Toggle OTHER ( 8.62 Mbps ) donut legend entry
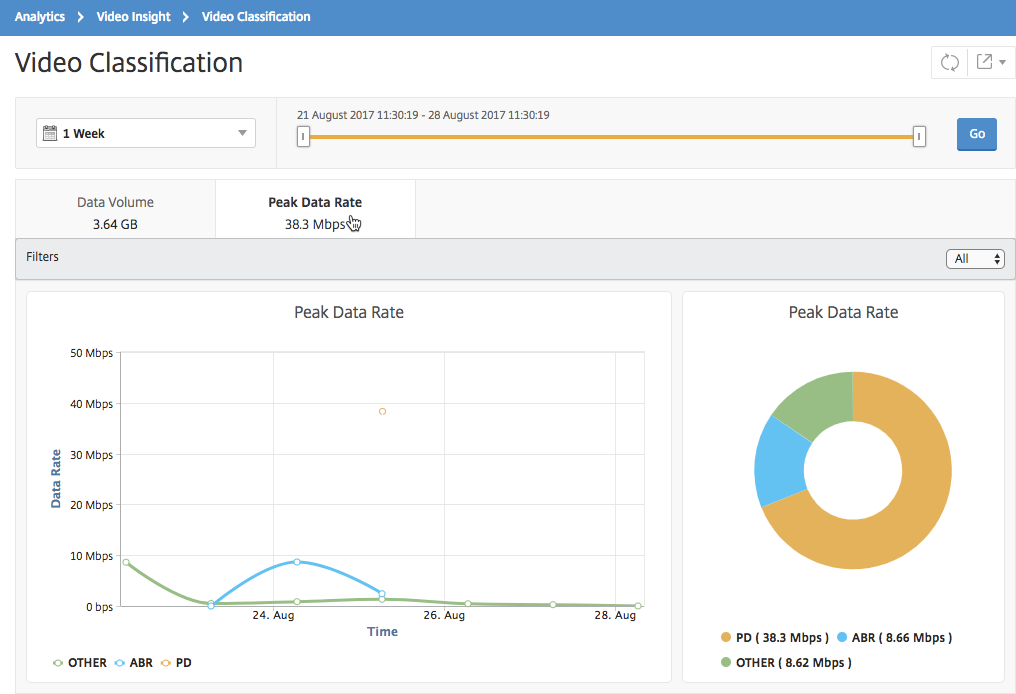This screenshot has width=1016, height=694. coord(786,662)
